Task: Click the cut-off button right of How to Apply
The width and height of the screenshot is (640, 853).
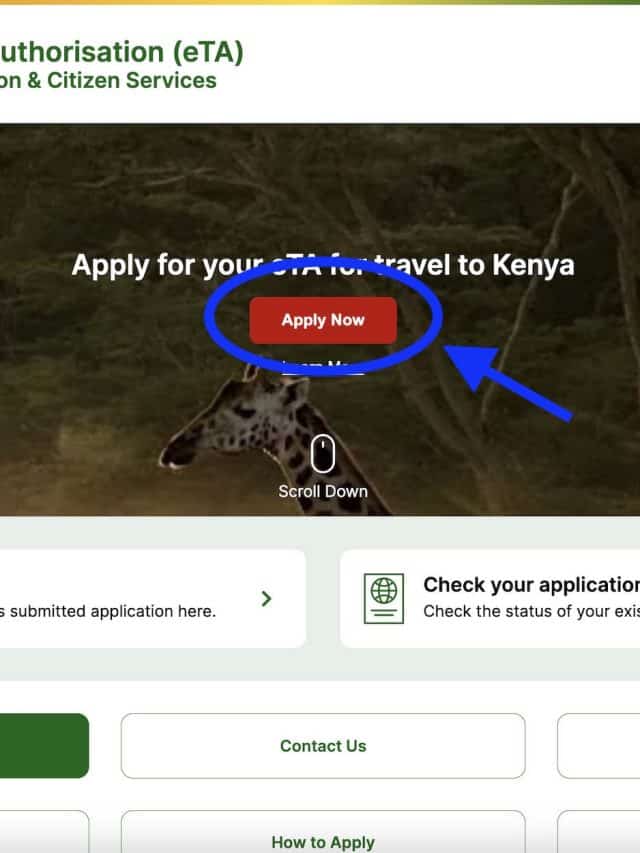Action: coord(599,832)
